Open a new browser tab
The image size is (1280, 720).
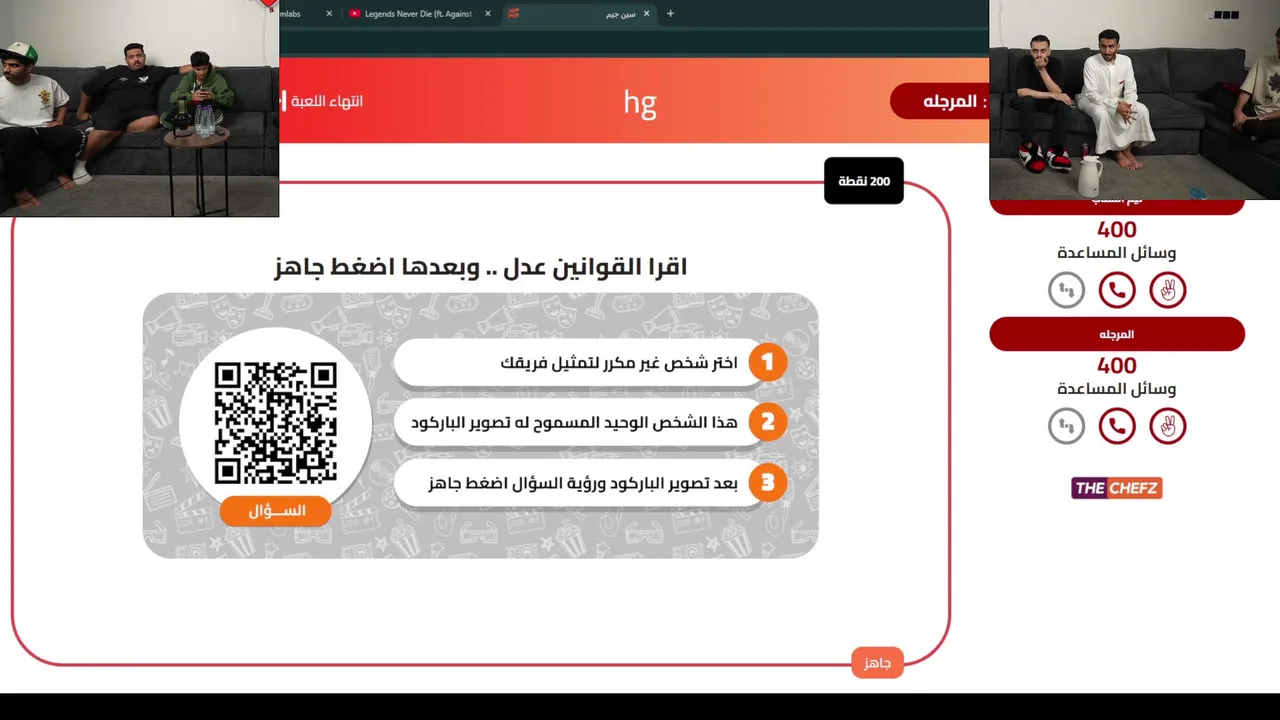pyautogui.click(x=670, y=14)
